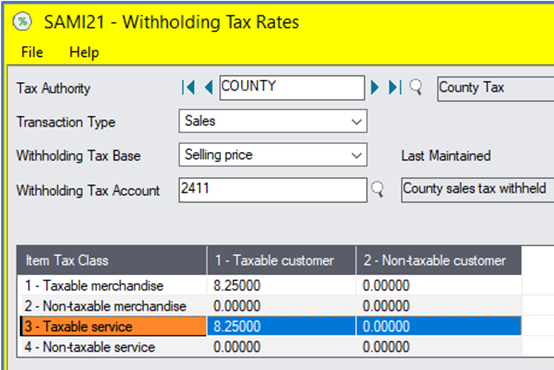554x370 pixels.
Task: Click the Item Tax Class column header
Action: point(112,260)
